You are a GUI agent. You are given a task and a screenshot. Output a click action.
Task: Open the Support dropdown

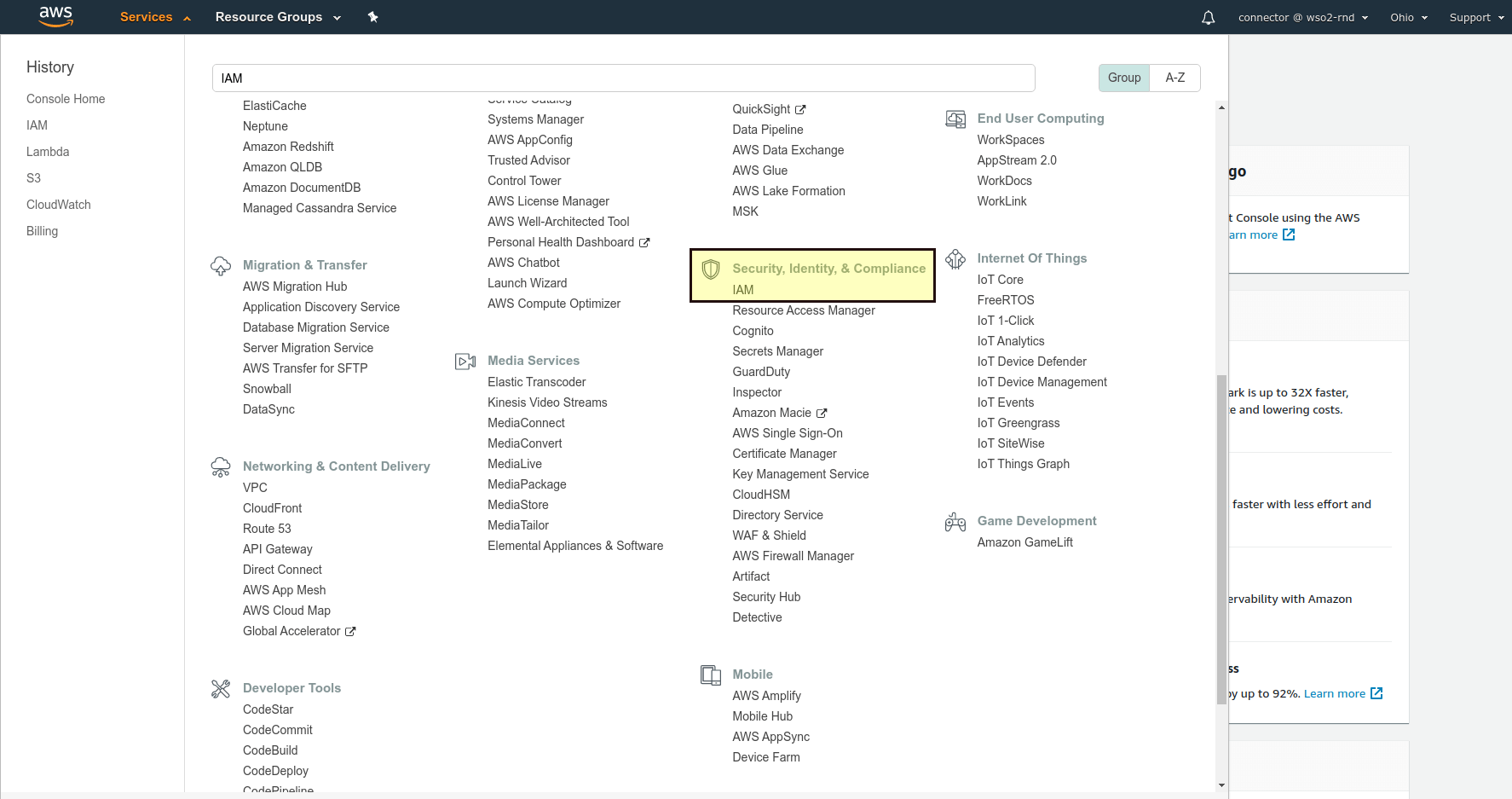pyautogui.click(x=1477, y=17)
